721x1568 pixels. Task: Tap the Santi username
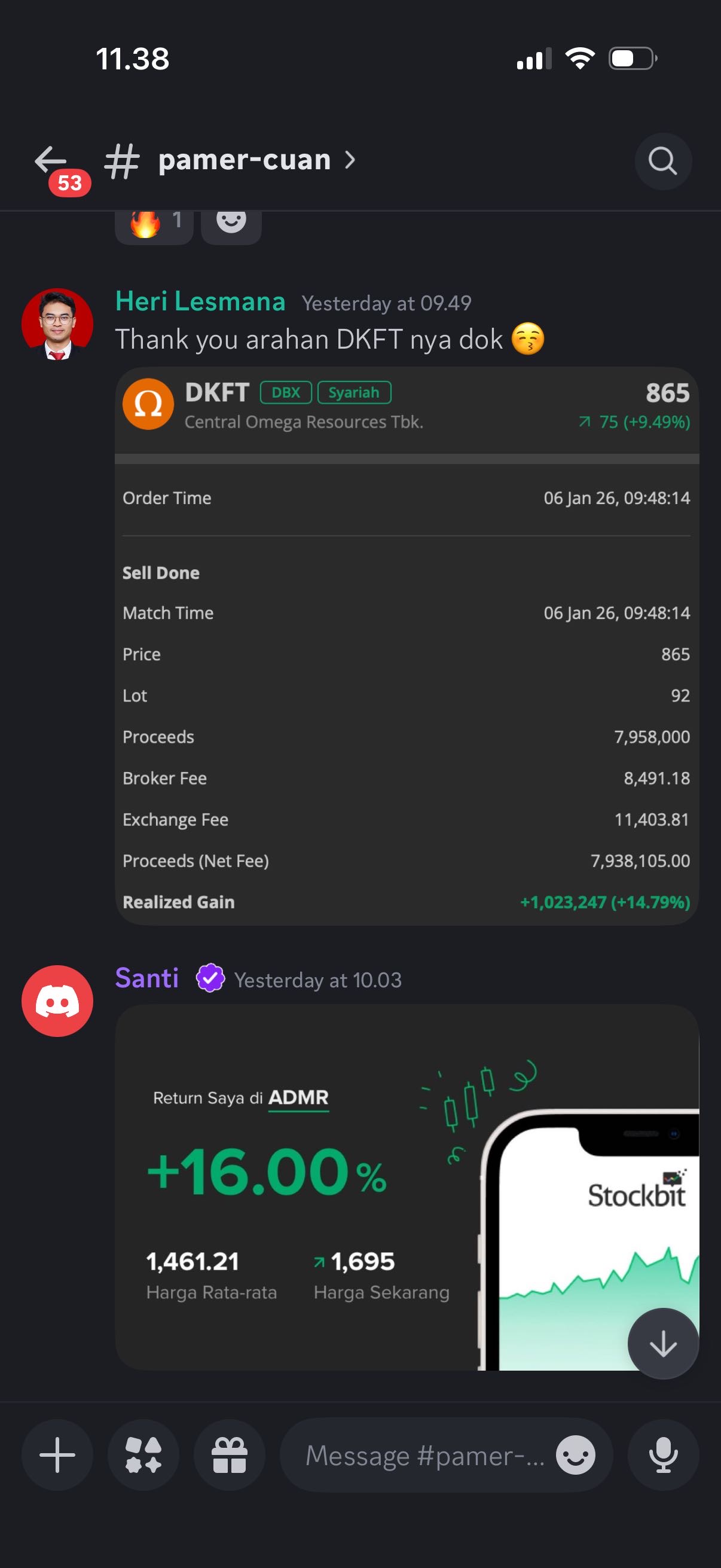click(x=146, y=979)
